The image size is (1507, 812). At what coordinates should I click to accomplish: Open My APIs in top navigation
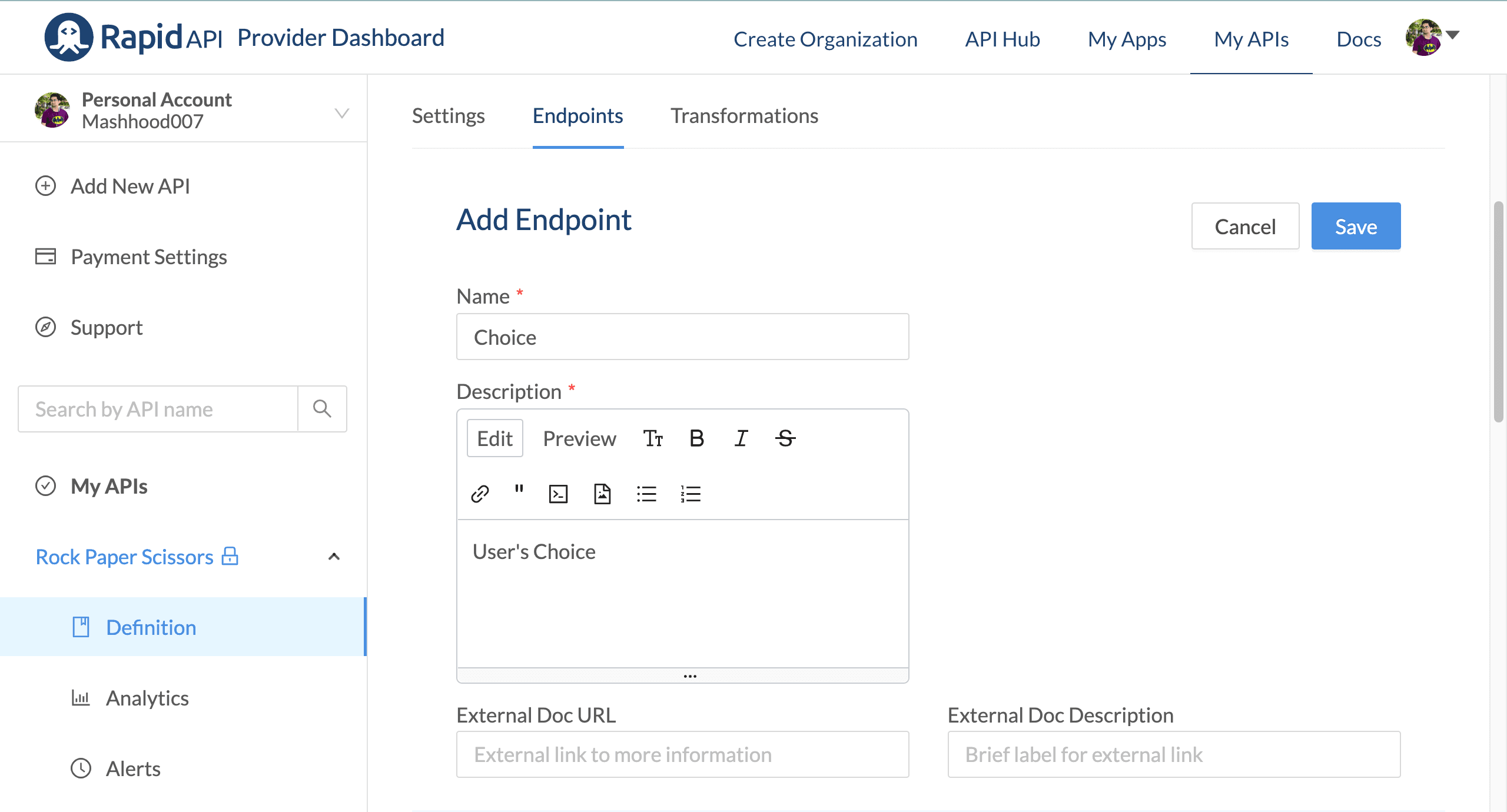[1251, 39]
